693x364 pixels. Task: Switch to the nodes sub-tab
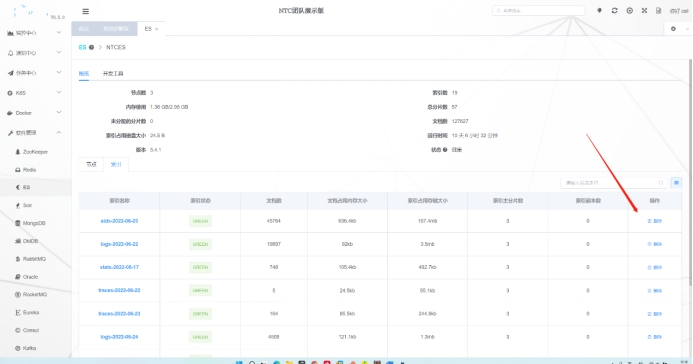91,164
